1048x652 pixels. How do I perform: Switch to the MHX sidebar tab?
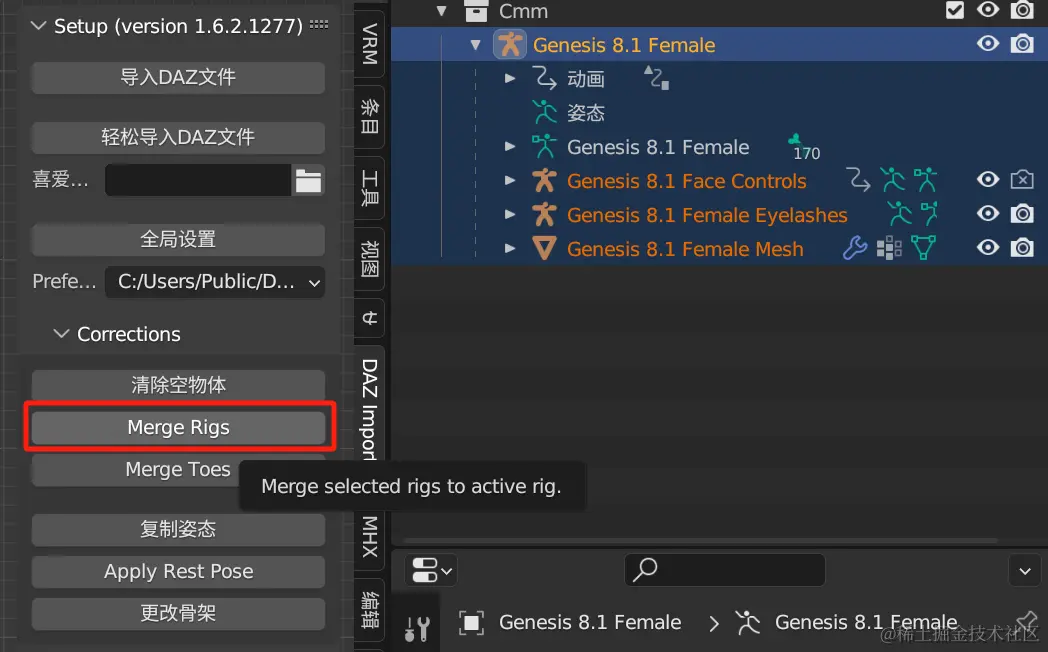click(x=369, y=536)
